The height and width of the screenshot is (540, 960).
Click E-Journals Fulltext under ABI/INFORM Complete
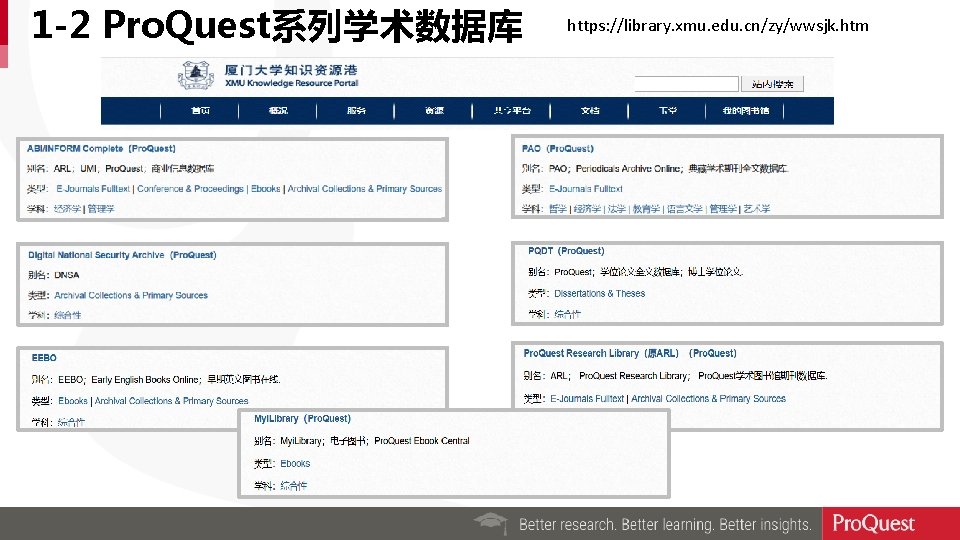tap(93, 189)
